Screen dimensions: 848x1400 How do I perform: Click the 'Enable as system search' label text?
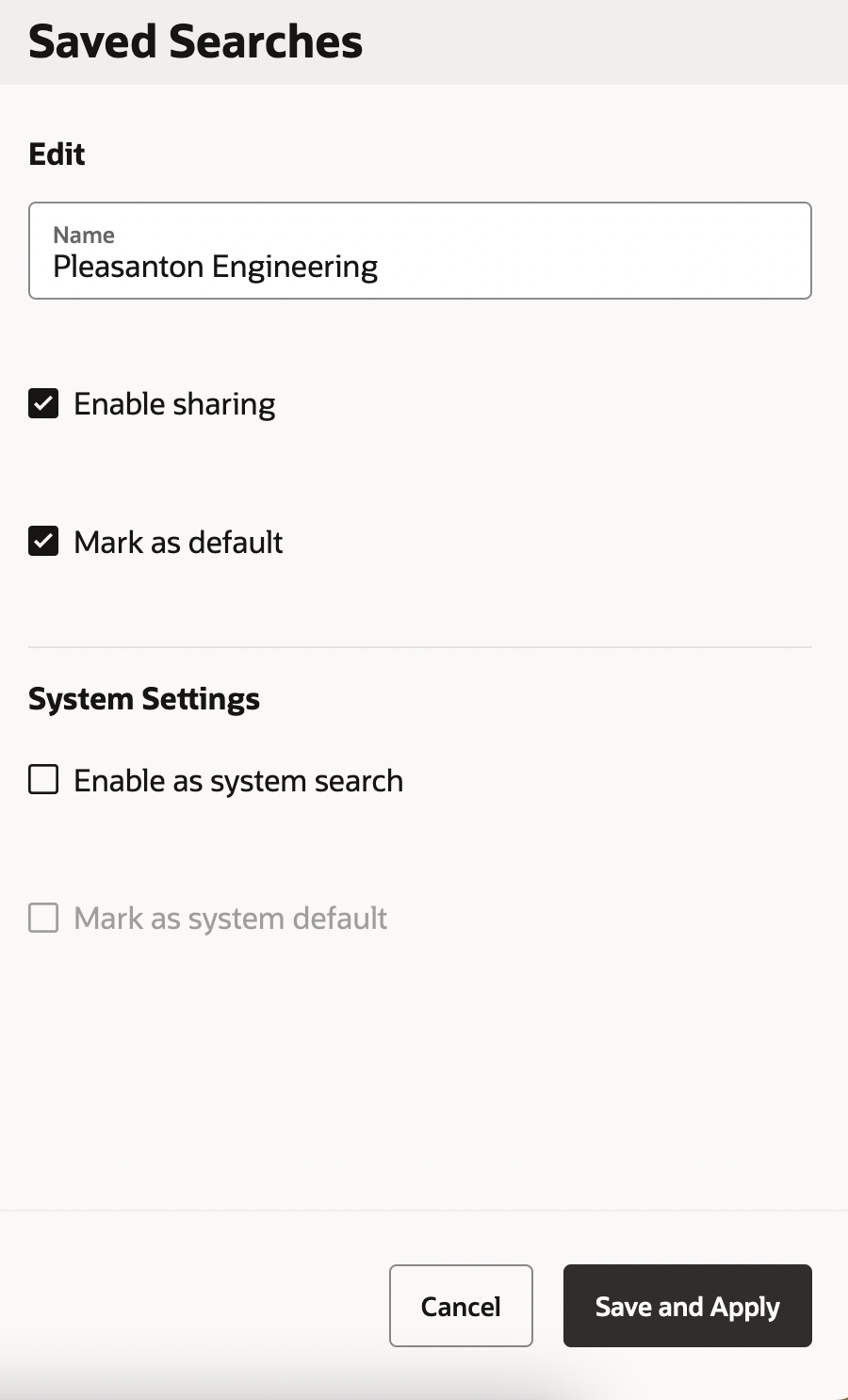pyautogui.click(x=238, y=781)
